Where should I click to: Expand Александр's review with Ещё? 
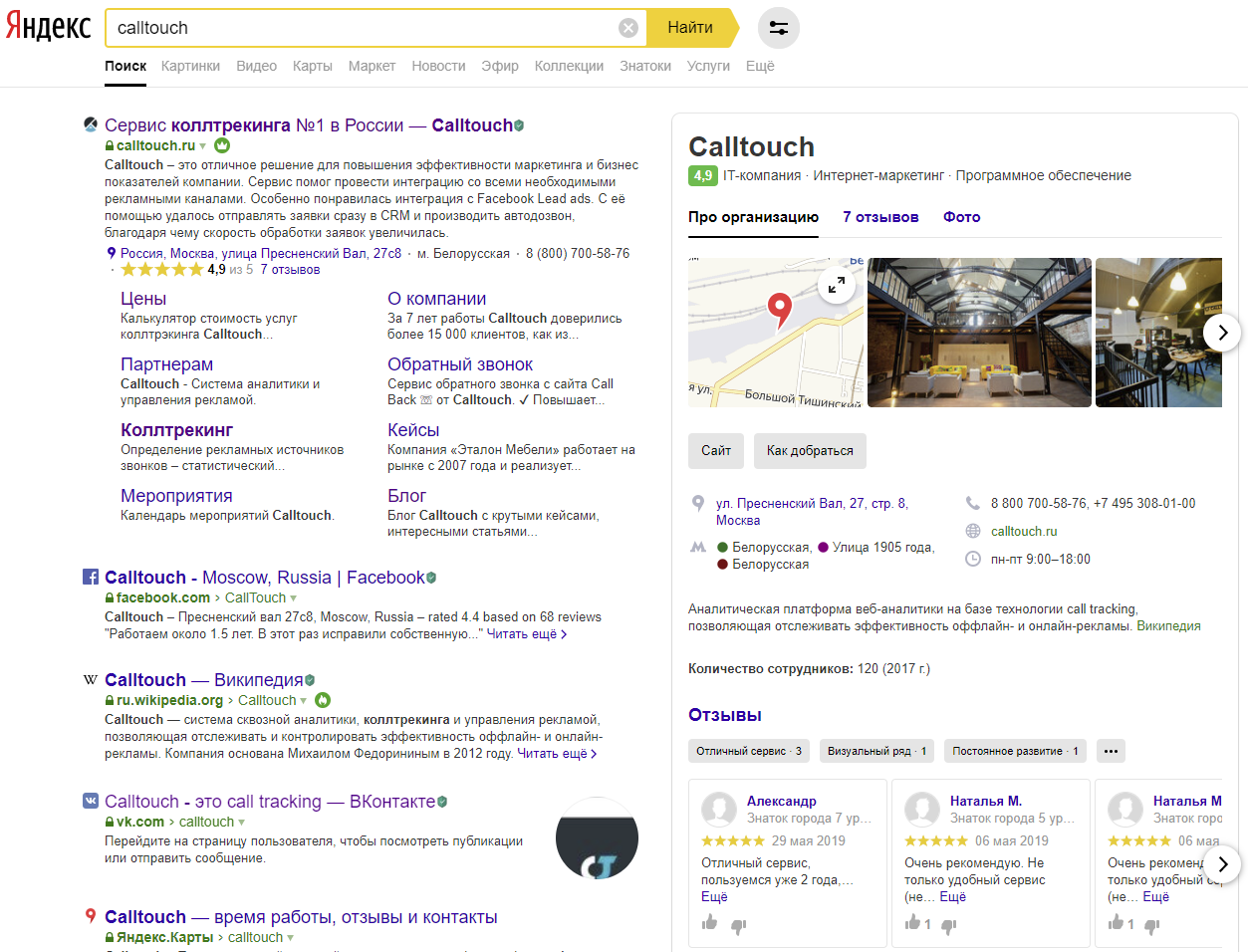coord(714,896)
